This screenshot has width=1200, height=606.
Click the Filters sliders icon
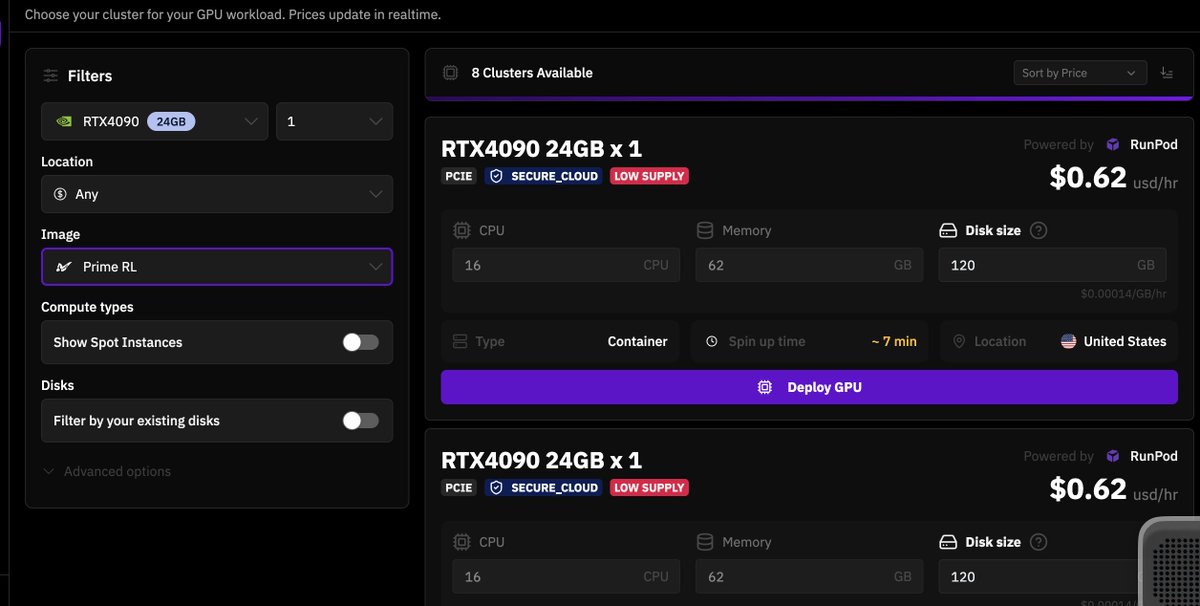coord(51,76)
